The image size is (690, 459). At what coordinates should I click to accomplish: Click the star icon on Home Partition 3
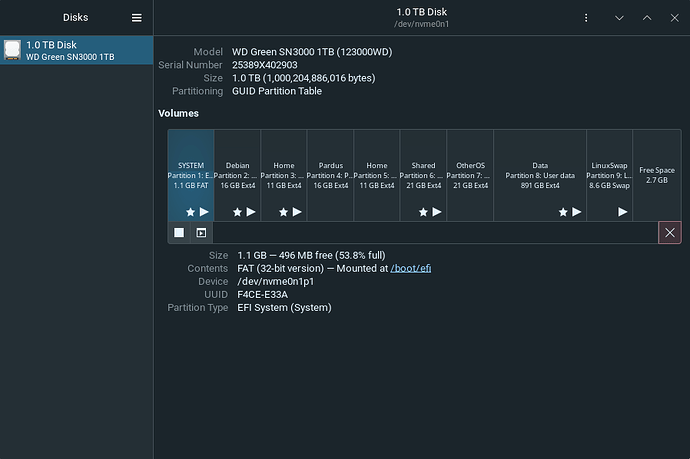tap(283, 212)
